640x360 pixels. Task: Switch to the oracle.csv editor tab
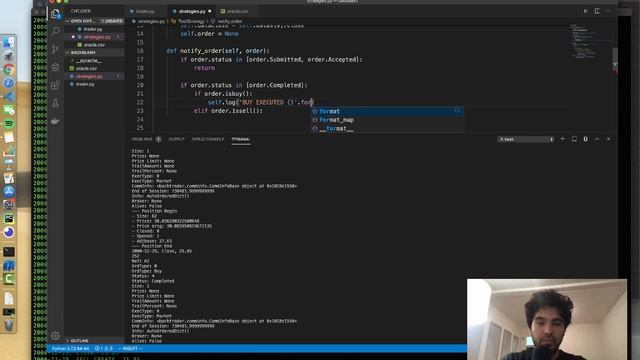click(x=238, y=11)
